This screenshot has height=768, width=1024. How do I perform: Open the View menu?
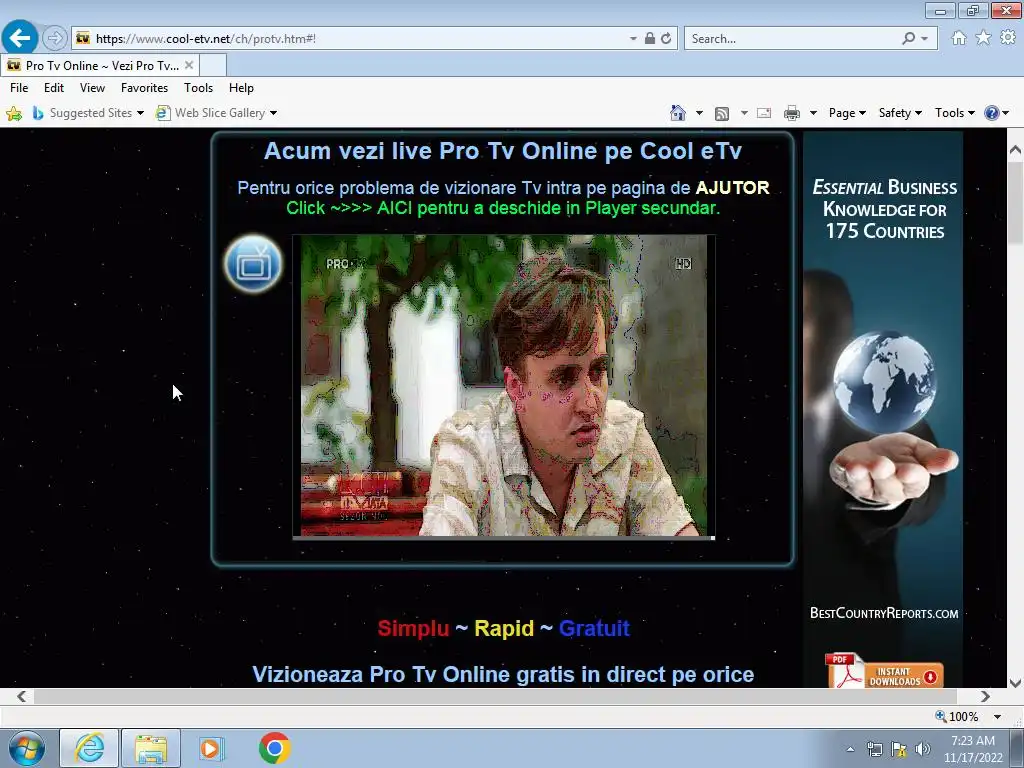tap(92, 88)
